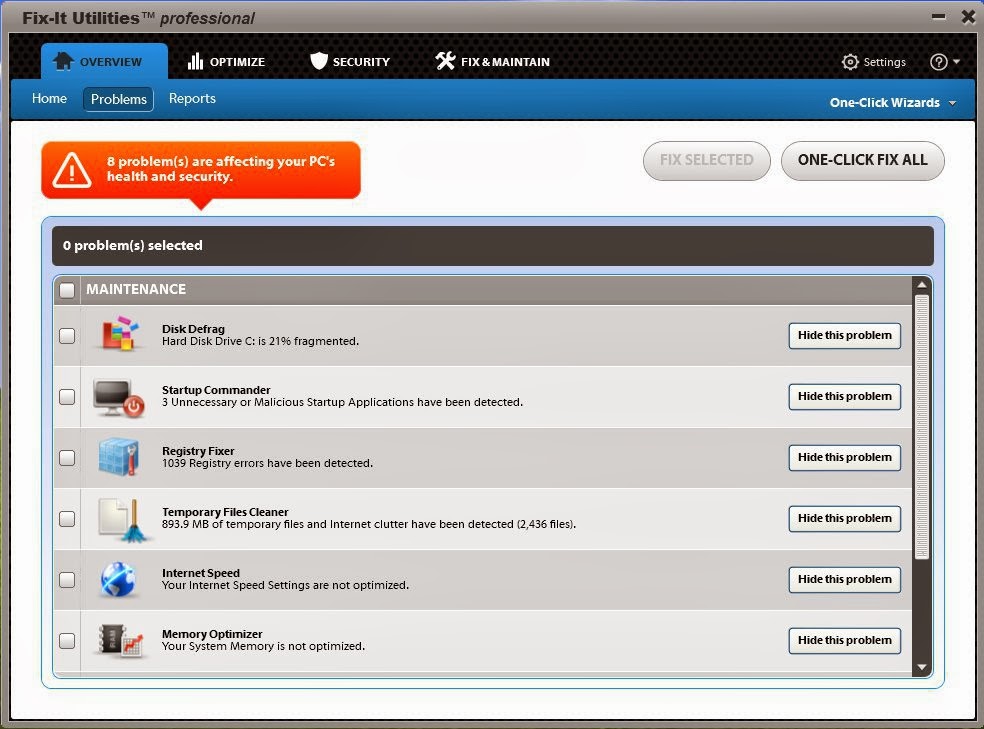Open the help menu dropdown arrow
This screenshot has width=984, height=729.
pyautogui.click(x=956, y=61)
